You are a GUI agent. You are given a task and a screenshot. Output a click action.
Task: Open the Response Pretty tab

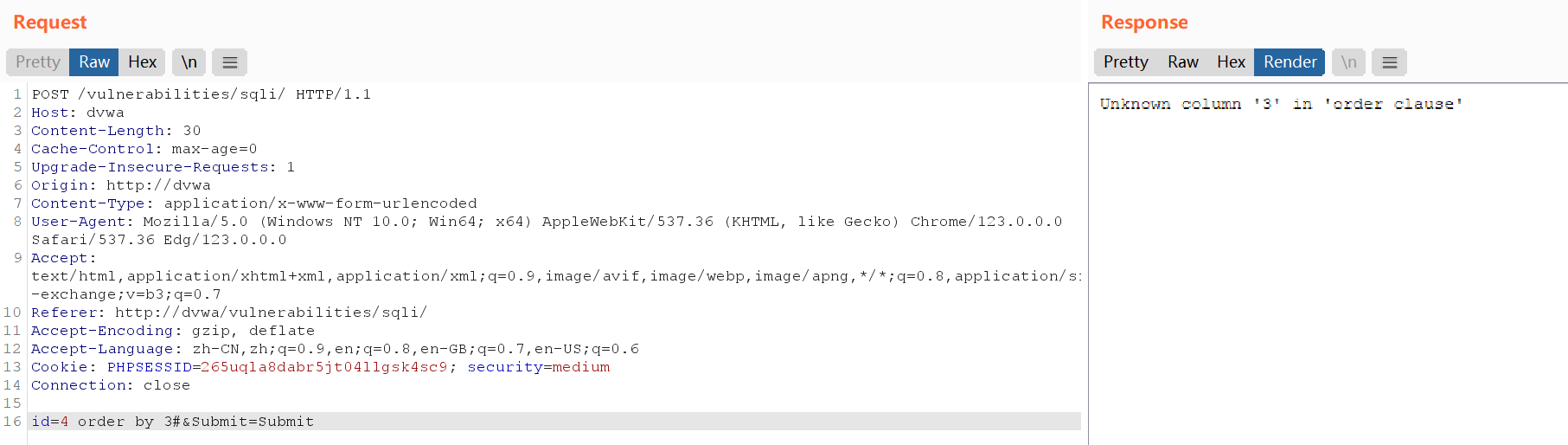point(1125,62)
